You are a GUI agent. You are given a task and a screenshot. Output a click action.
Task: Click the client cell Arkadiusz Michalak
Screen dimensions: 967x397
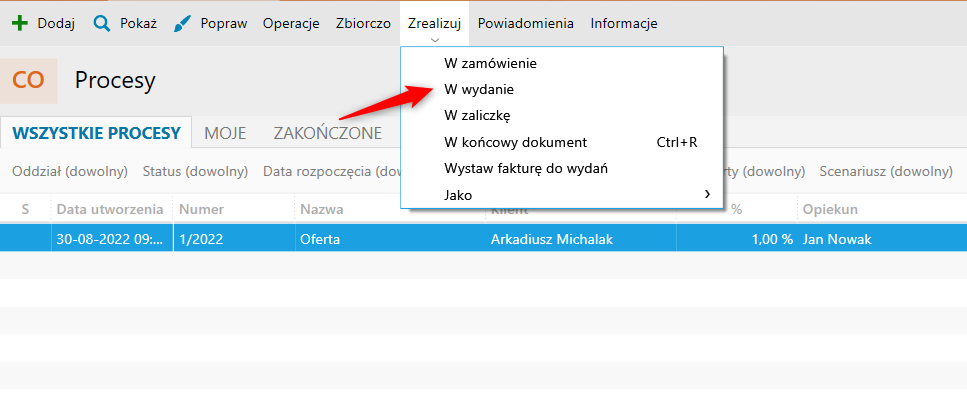pos(580,239)
